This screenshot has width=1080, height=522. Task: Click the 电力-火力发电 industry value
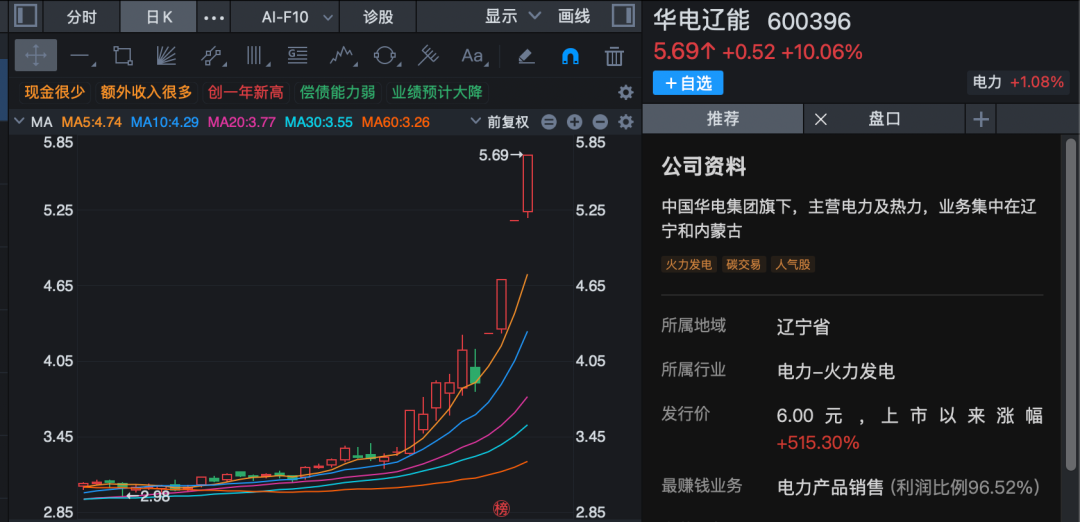tap(836, 372)
